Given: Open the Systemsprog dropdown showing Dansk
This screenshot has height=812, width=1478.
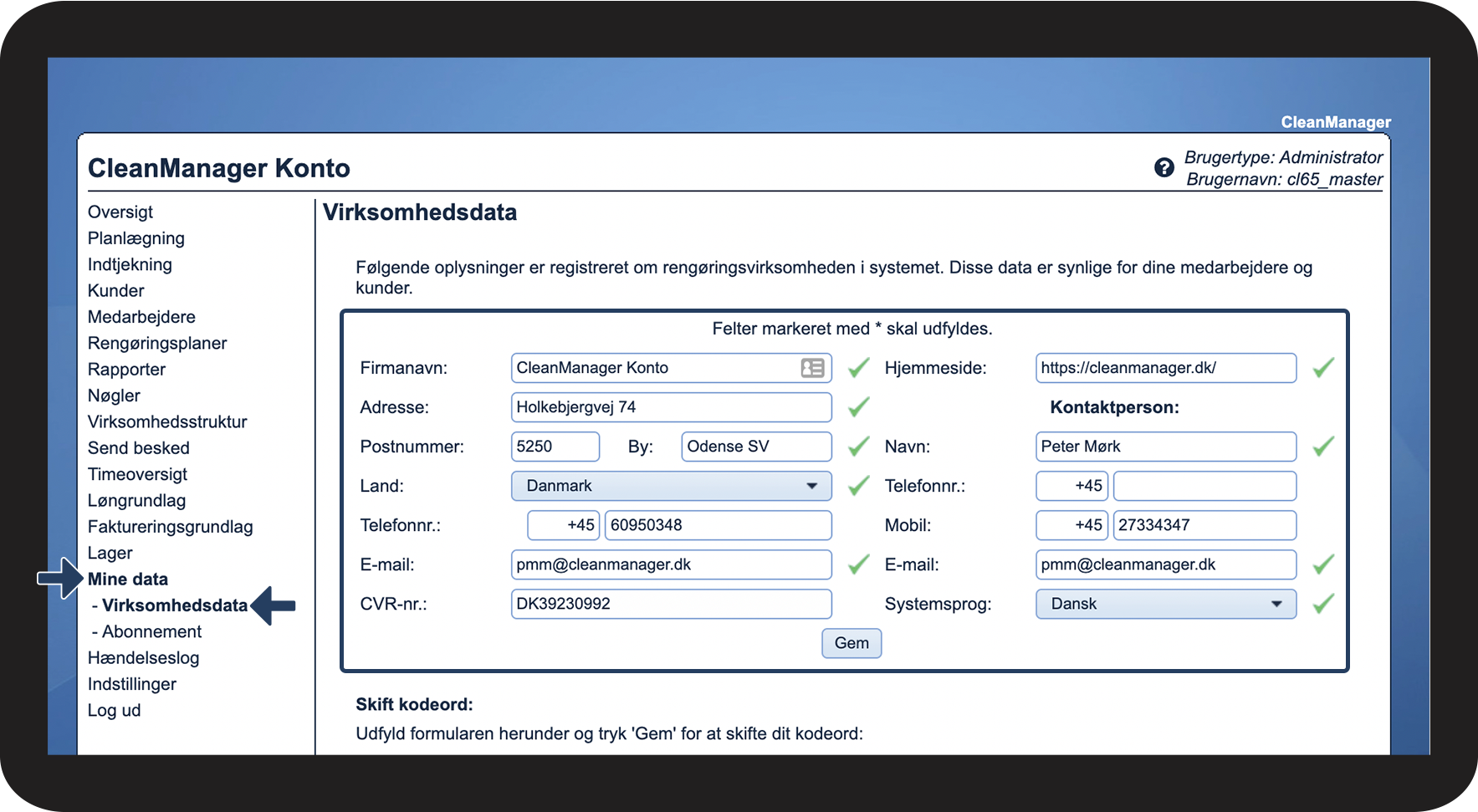Looking at the screenshot, I should pyautogui.click(x=1165, y=604).
